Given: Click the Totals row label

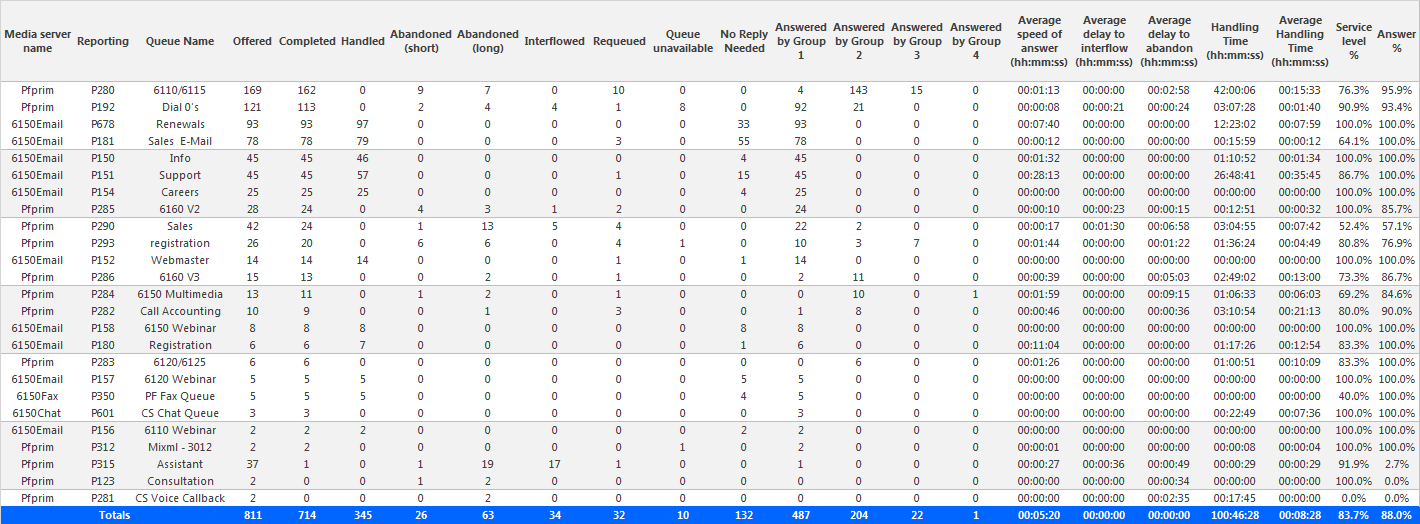Looking at the screenshot, I should coord(112,515).
